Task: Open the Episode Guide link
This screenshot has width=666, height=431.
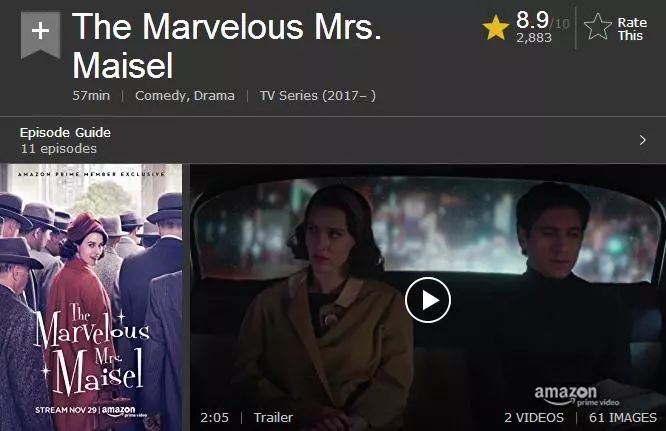Action: point(65,132)
